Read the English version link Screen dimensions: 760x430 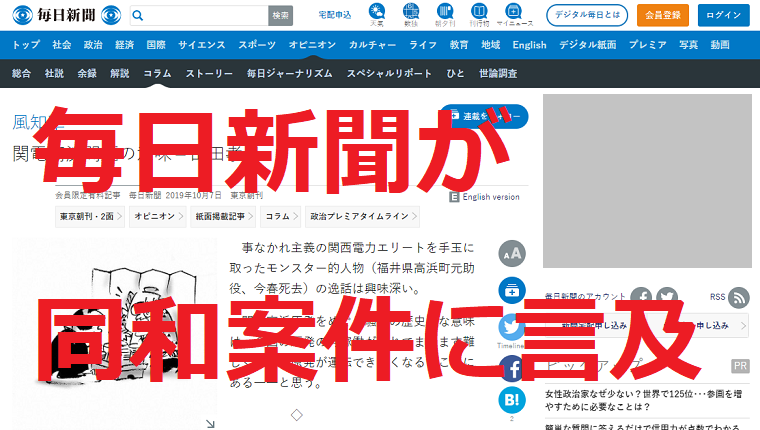click(491, 197)
